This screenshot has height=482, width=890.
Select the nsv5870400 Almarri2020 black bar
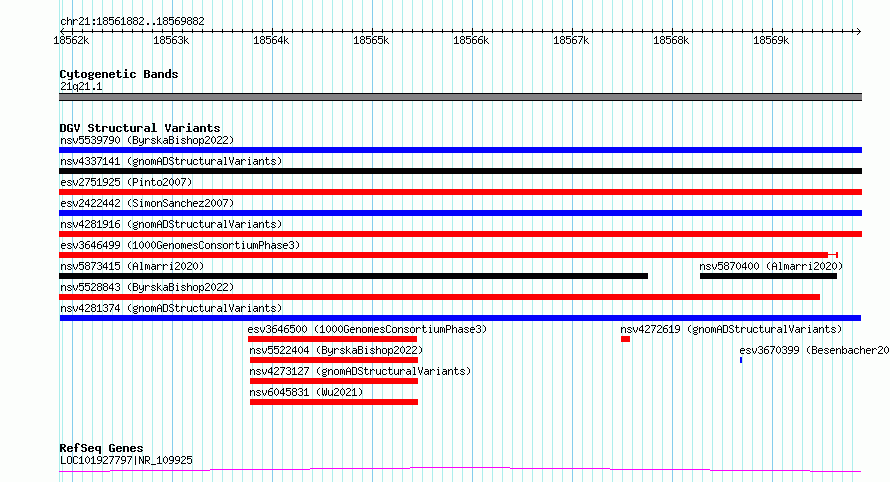click(x=769, y=276)
